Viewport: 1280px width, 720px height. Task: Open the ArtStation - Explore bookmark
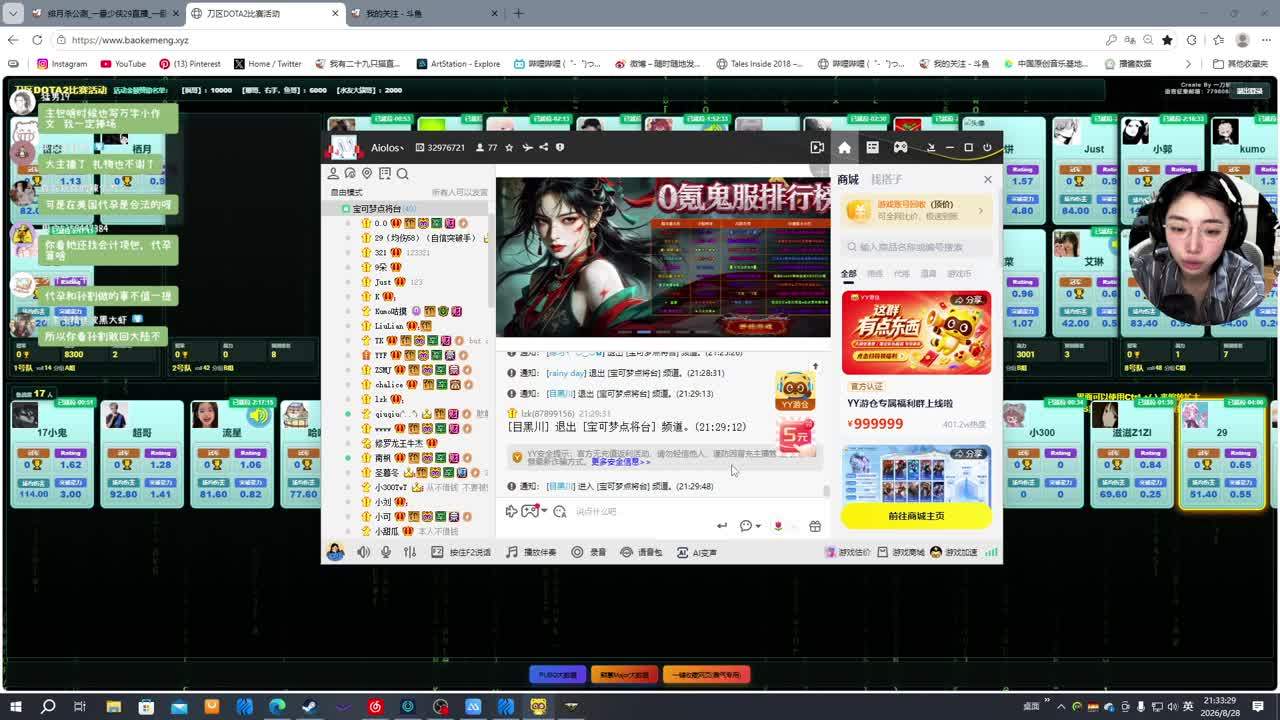point(458,64)
